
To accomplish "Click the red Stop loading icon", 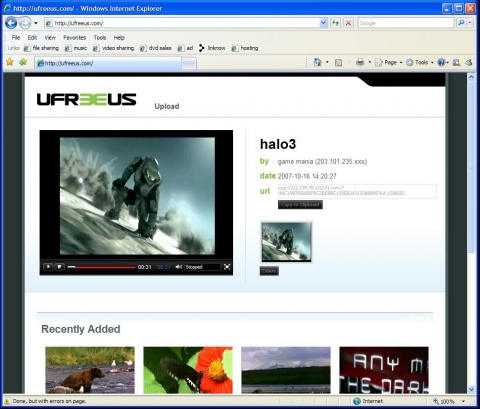I will 348,23.
